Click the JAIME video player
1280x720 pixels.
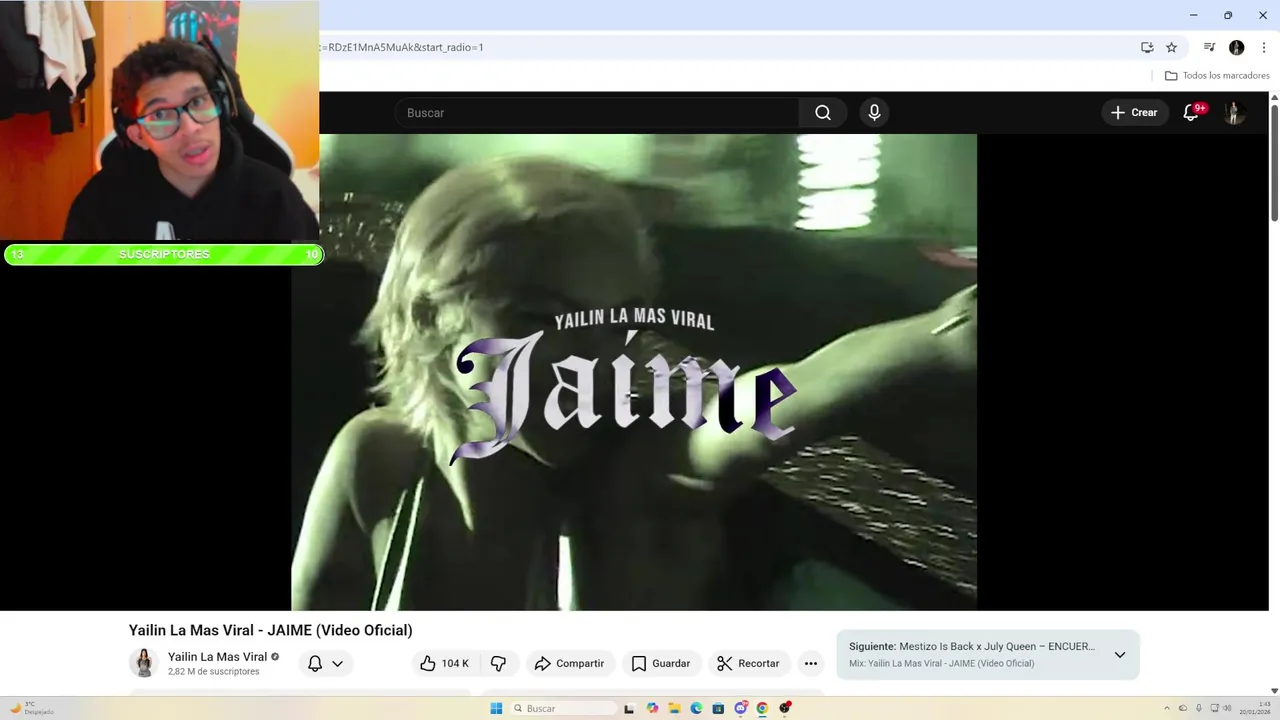[x=634, y=372]
